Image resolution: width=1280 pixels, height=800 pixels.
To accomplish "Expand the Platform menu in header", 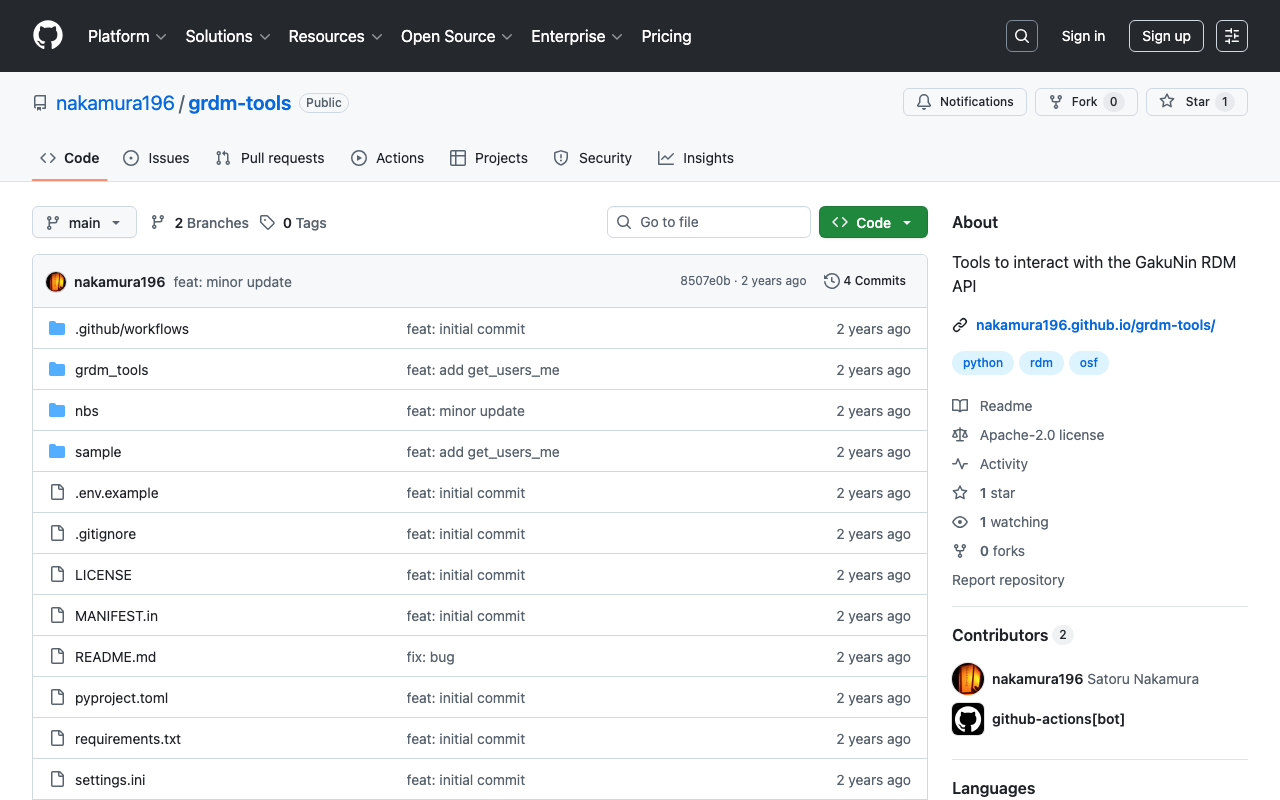I will 127,36.
